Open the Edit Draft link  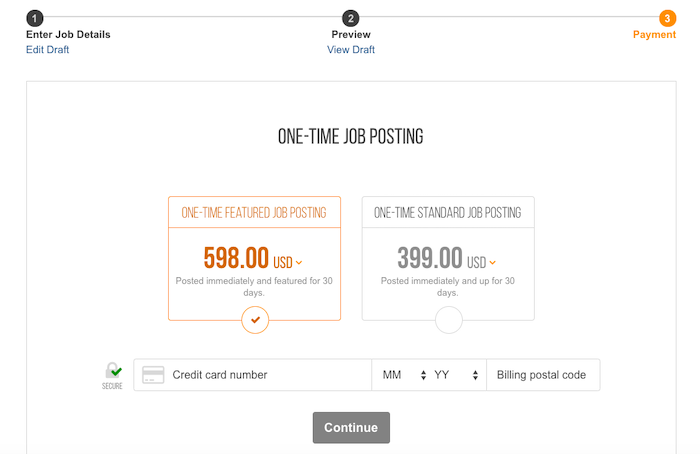click(x=47, y=50)
